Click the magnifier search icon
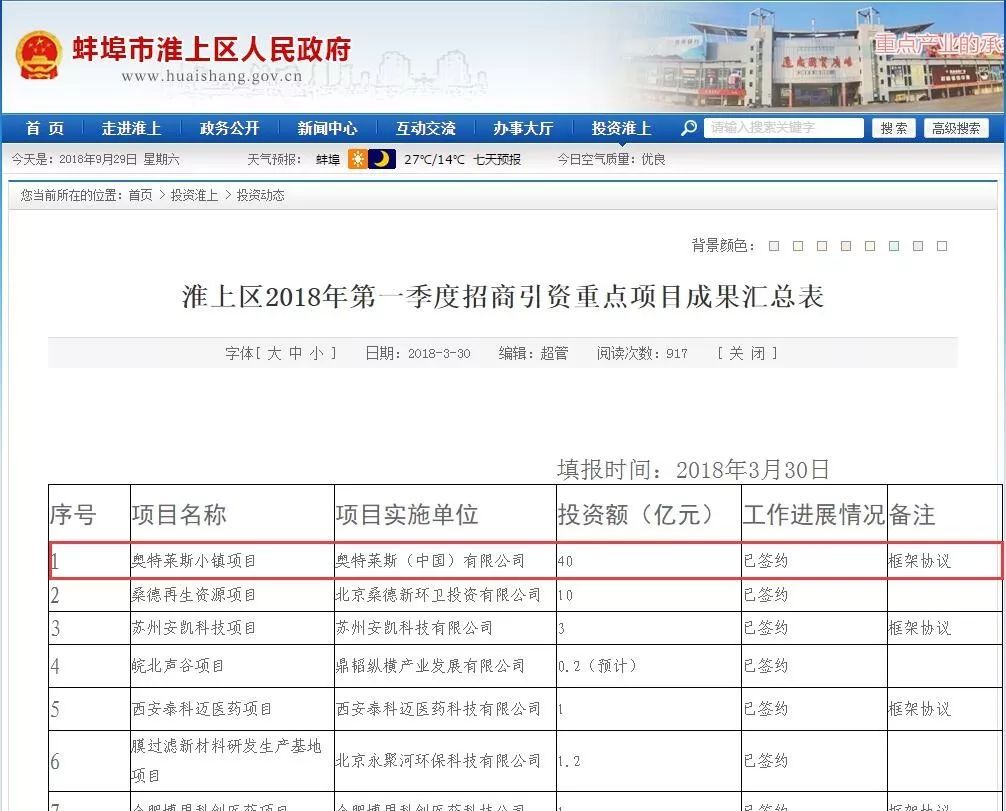This screenshot has height=811, width=1006. [x=688, y=128]
